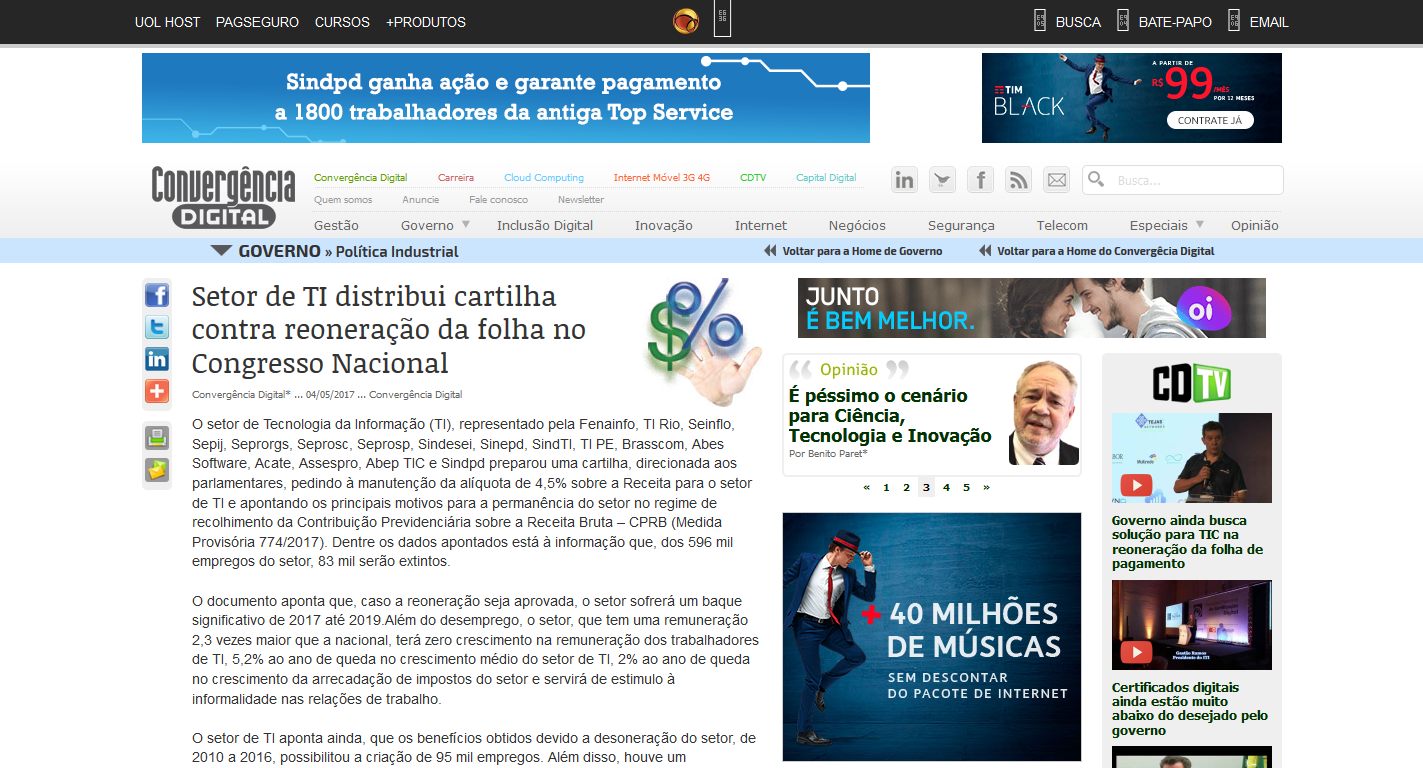Open the Gestão menu item
This screenshot has height=768, width=1423.
pyautogui.click(x=336, y=226)
